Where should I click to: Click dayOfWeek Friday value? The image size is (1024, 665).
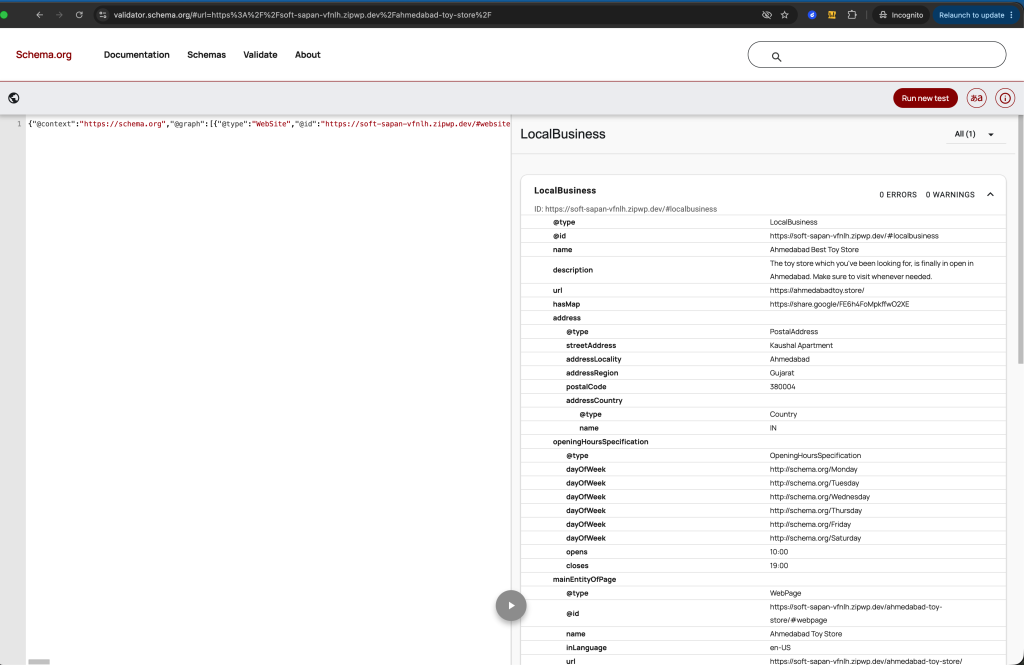click(x=810, y=525)
